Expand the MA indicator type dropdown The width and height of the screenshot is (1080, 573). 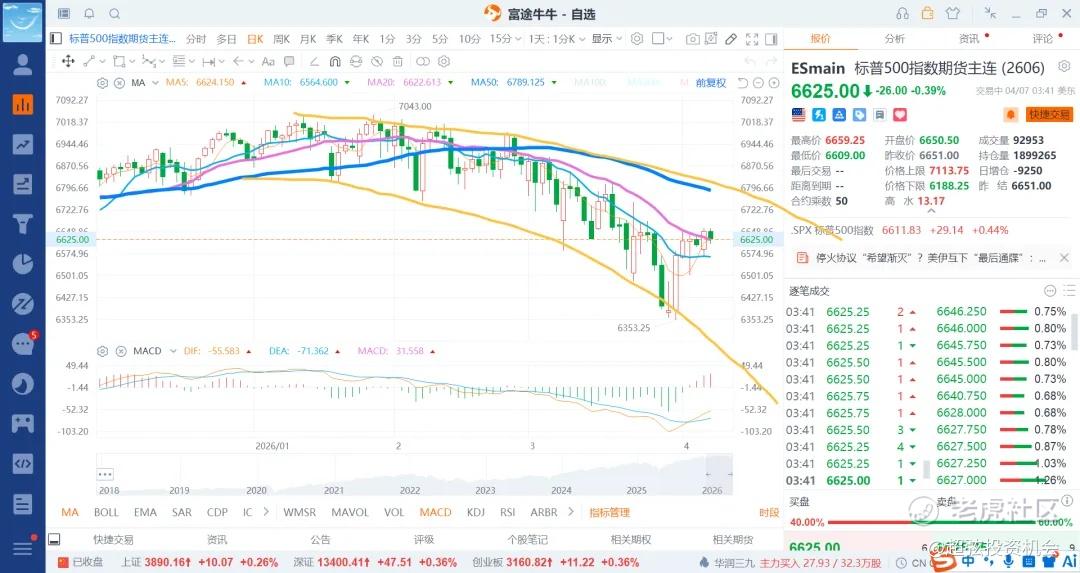(x=155, y=83)
